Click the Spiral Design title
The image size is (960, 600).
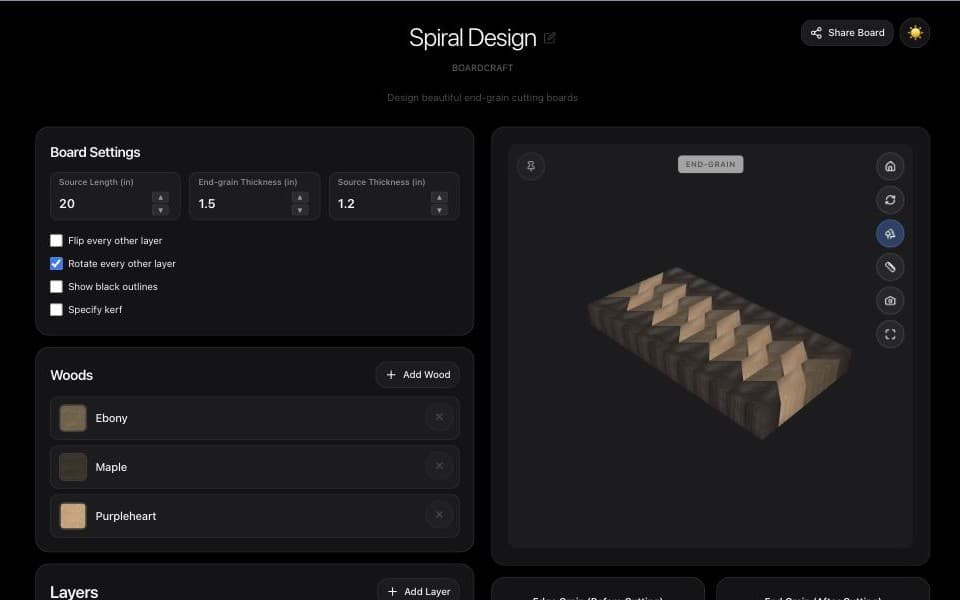[473, 38]
